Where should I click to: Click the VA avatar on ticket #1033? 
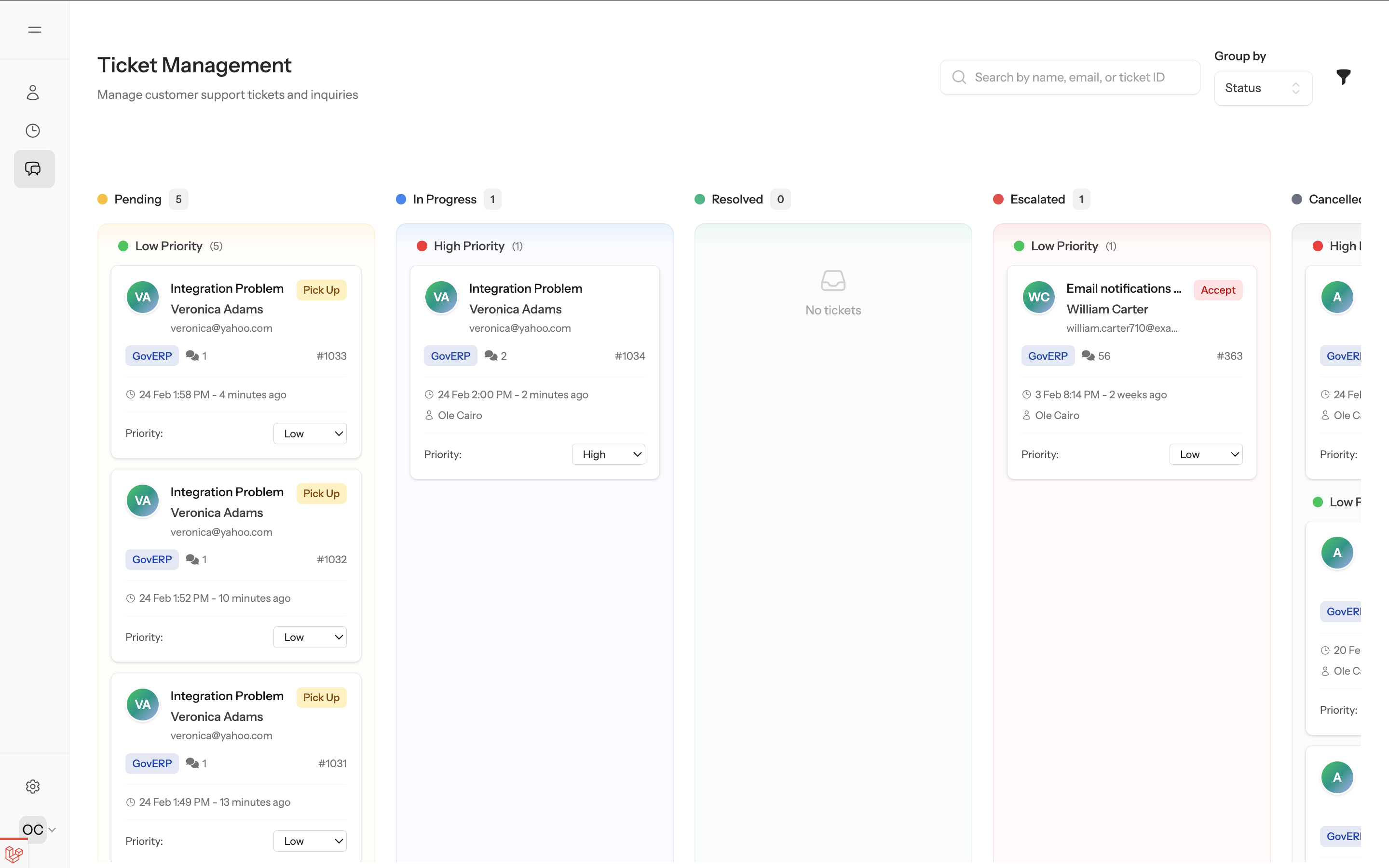142,297
